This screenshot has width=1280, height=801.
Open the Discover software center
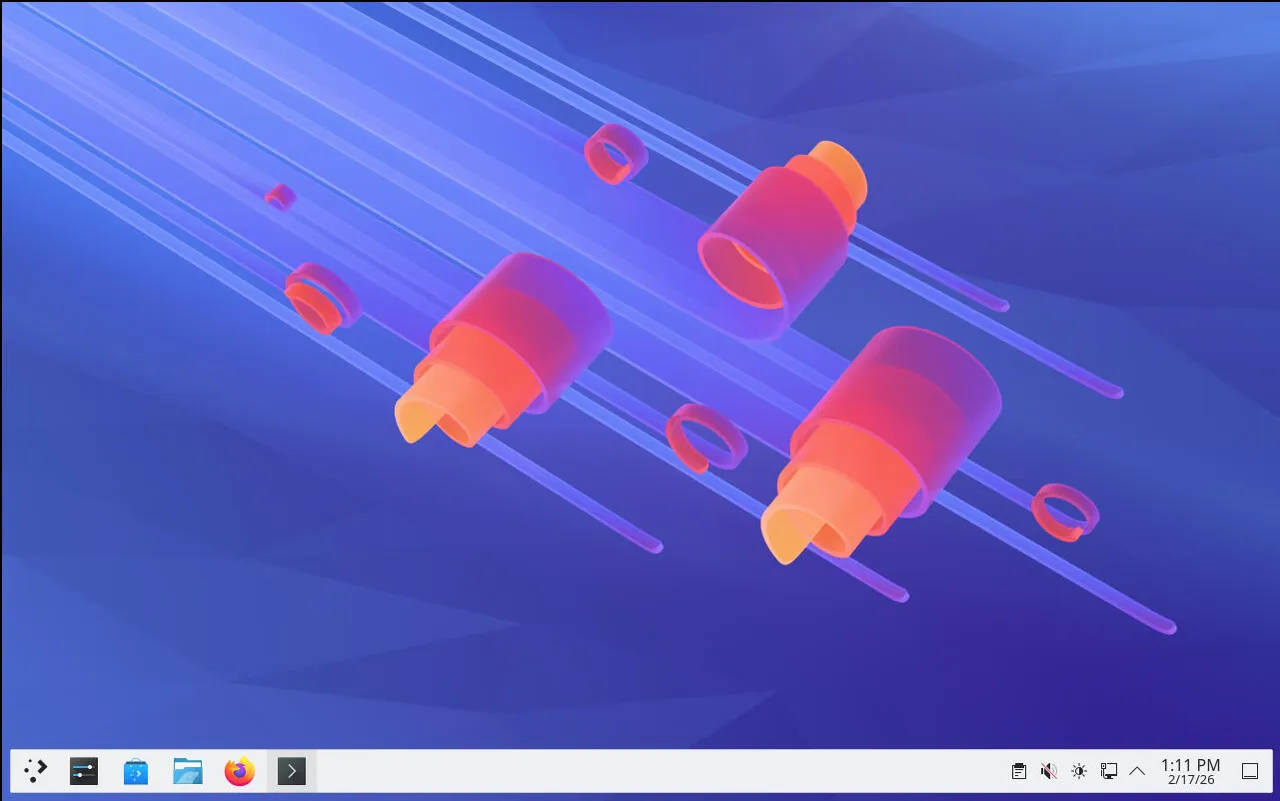tap(136, 771)
